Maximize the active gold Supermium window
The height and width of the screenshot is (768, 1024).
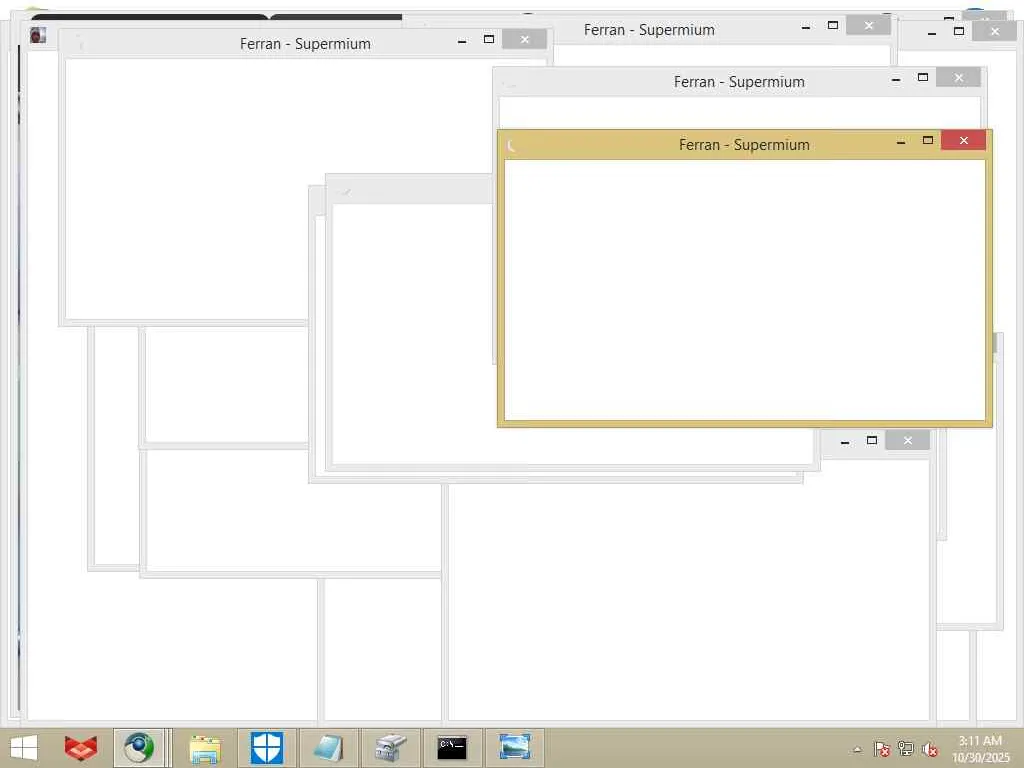927,140
